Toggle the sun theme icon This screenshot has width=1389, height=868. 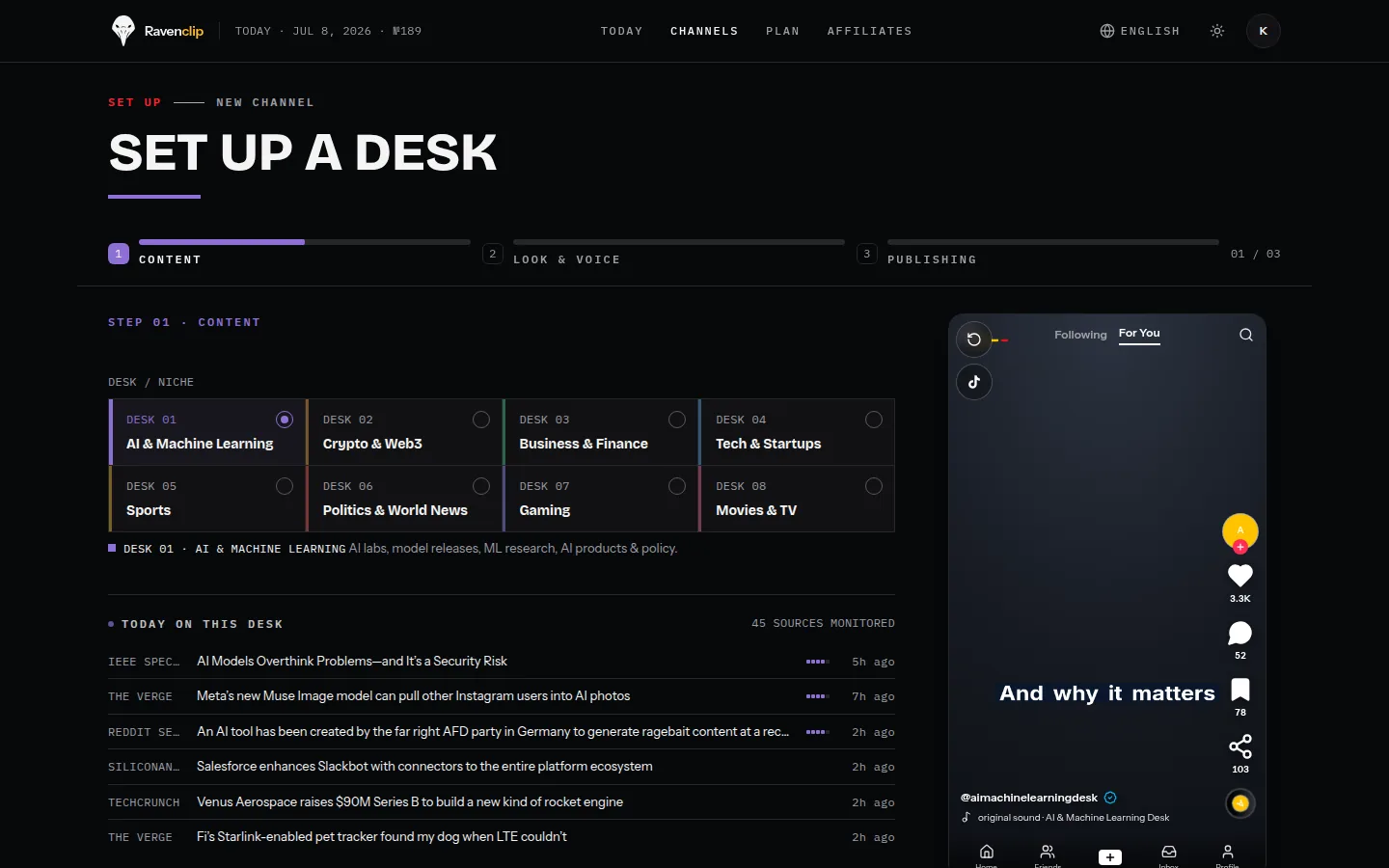(1217, 31)
